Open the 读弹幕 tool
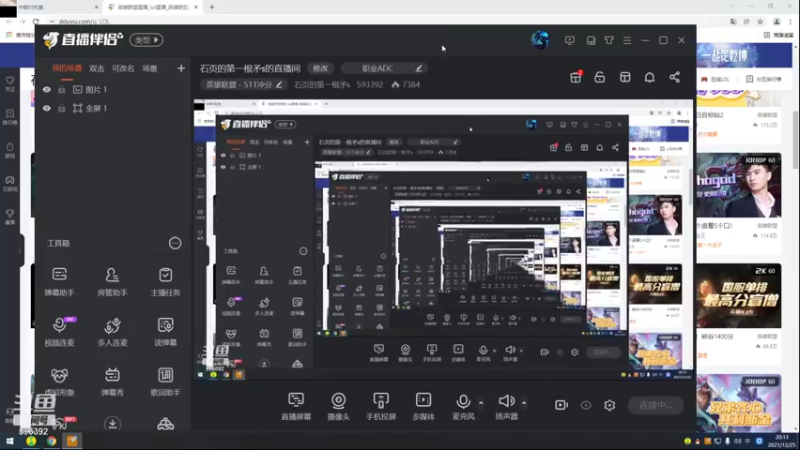This screenshot has width=800, height=450. tap(165, 331)
